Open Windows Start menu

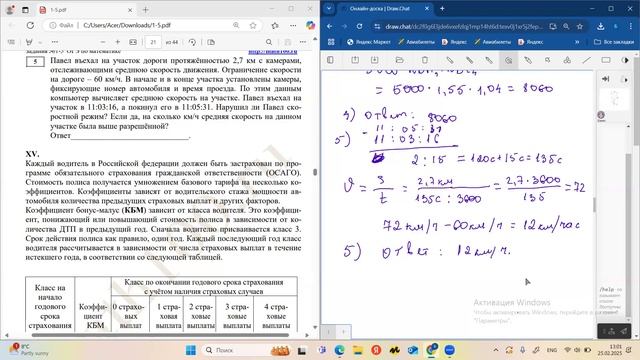pos(191,350)
